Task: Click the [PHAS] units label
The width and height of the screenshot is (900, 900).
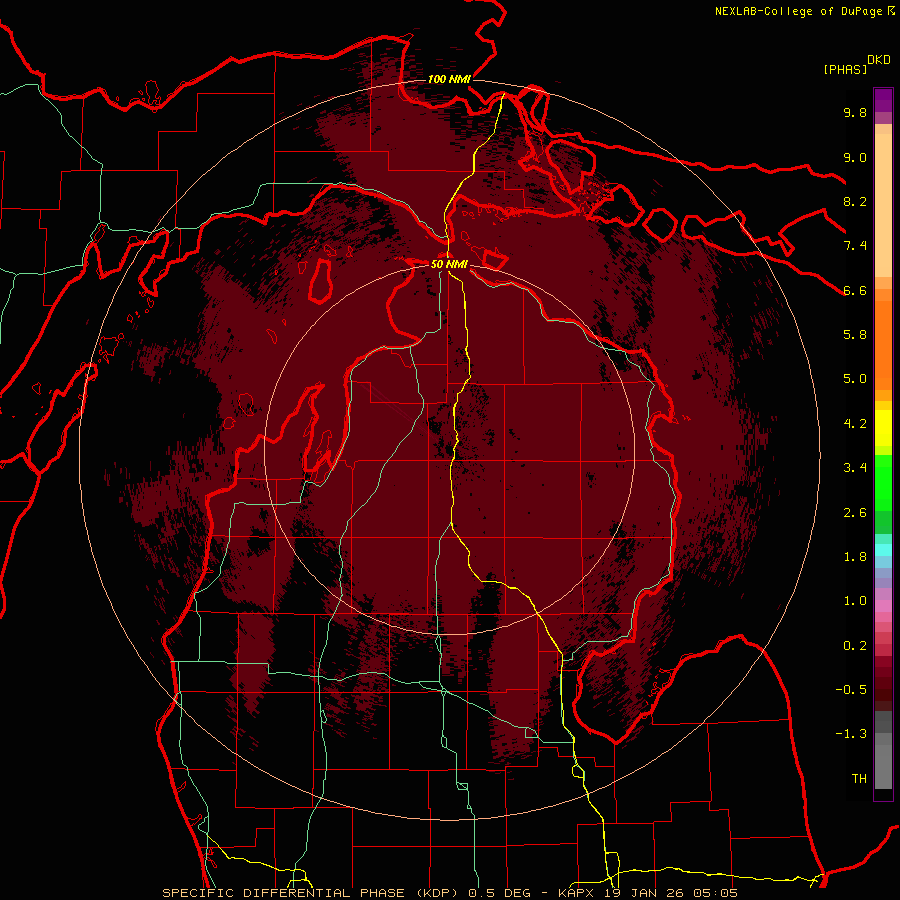Action: [845, 69]
